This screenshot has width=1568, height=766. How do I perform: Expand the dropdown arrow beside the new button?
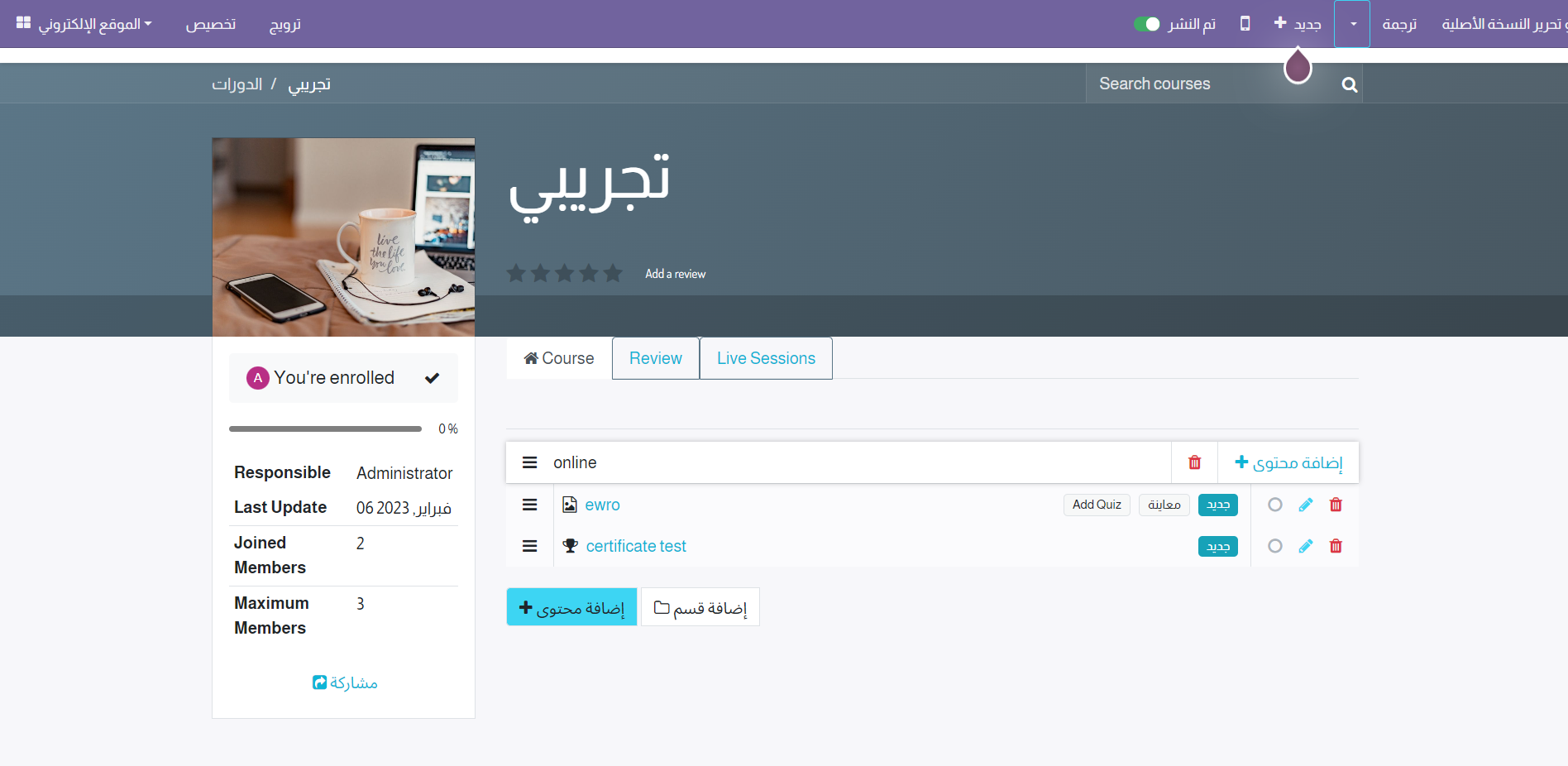(x=1353, y=24)
